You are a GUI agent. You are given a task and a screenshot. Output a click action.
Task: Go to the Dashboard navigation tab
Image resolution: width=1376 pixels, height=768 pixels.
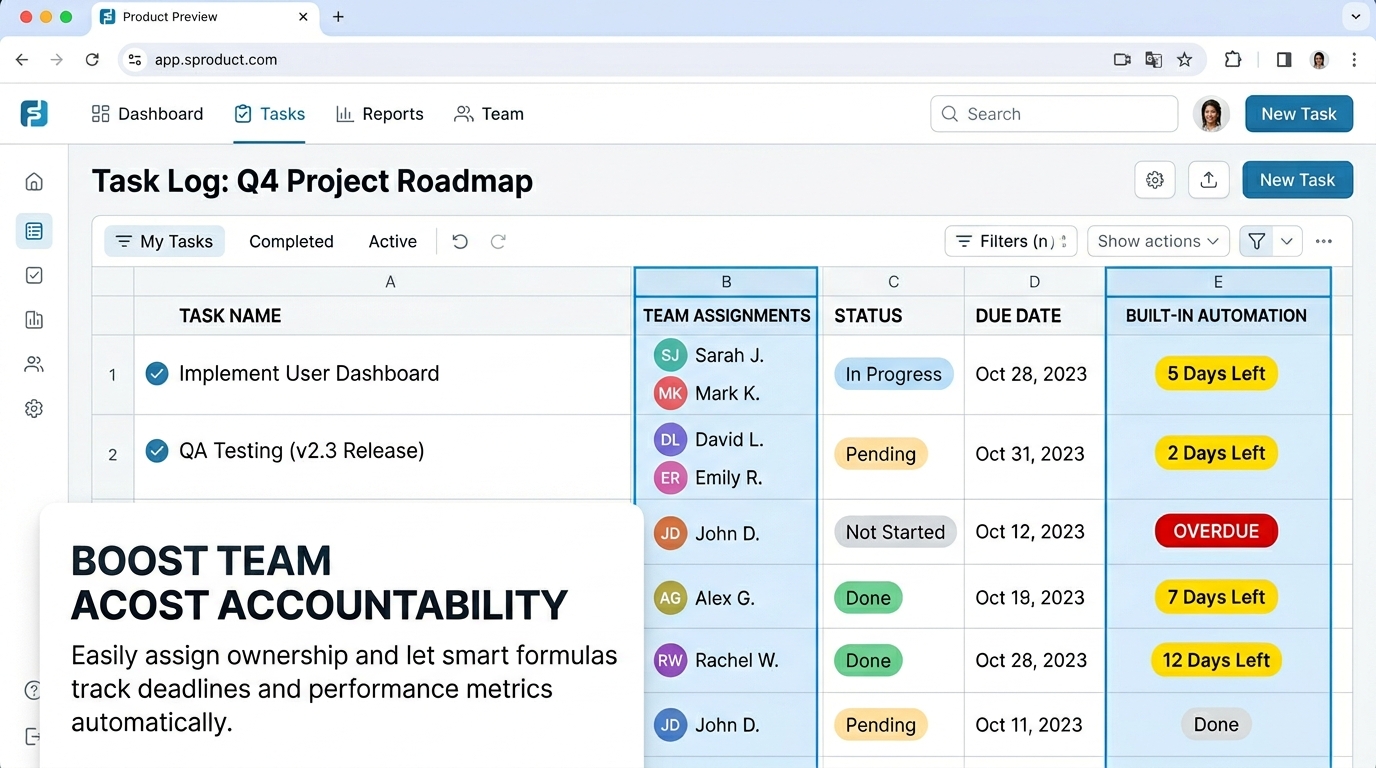point(147,114)
